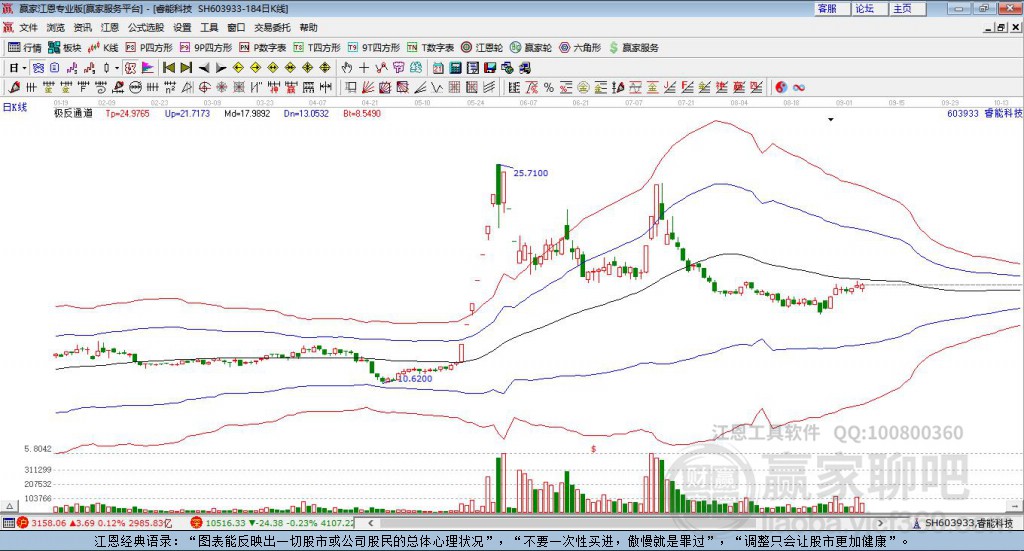The image size is (1024, 551).
Task: Open the 江恩 menu
Action: 110,27
